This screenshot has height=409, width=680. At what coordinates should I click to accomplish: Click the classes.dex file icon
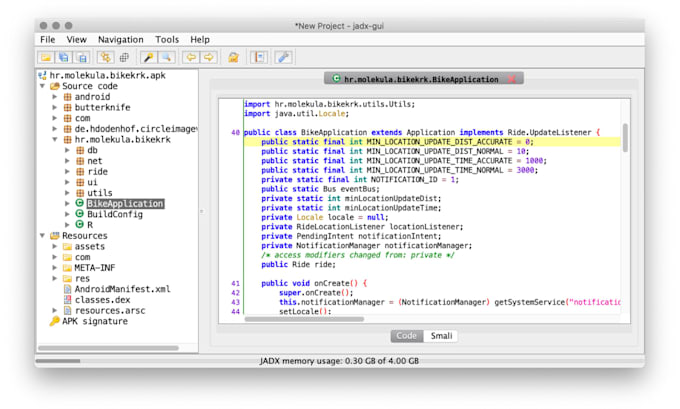click(x=68, y=300)
